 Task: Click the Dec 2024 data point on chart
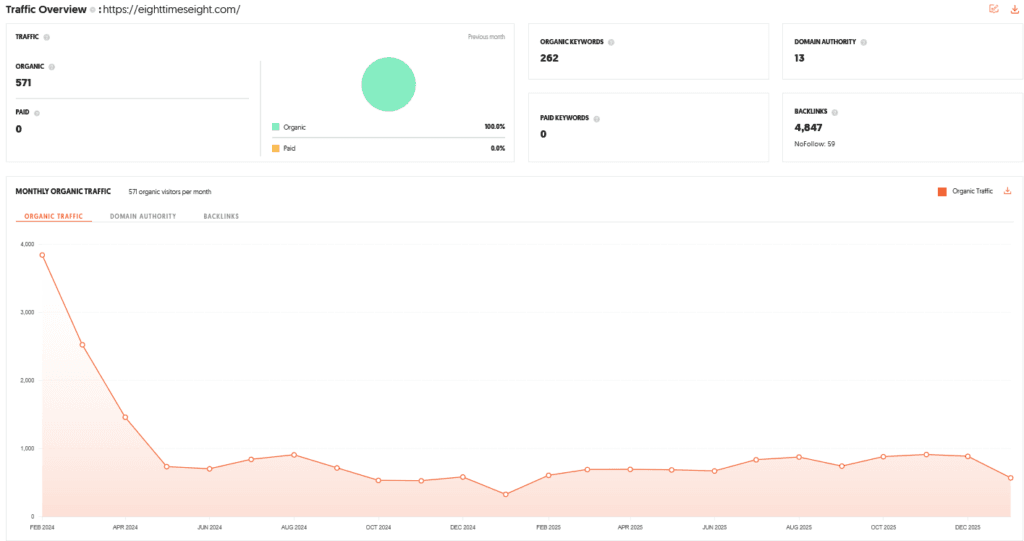pos(463,477)
